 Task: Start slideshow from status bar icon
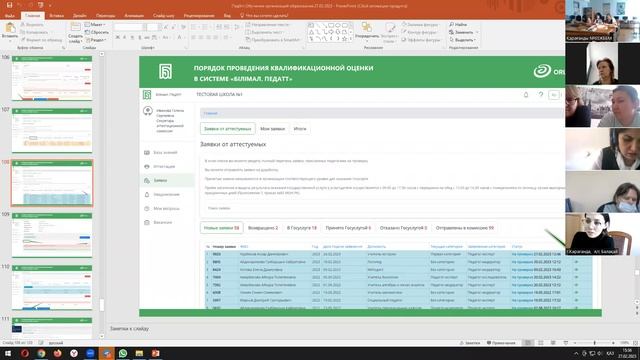(x=565, y=343)
